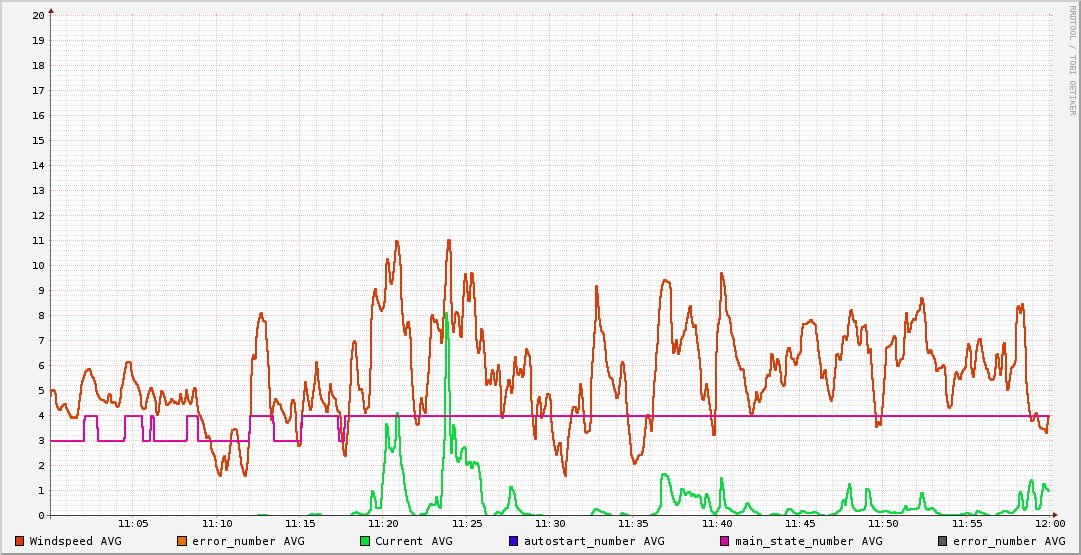Click the 11:05 time axis label
1081x555 pixels.
(134, 523)
